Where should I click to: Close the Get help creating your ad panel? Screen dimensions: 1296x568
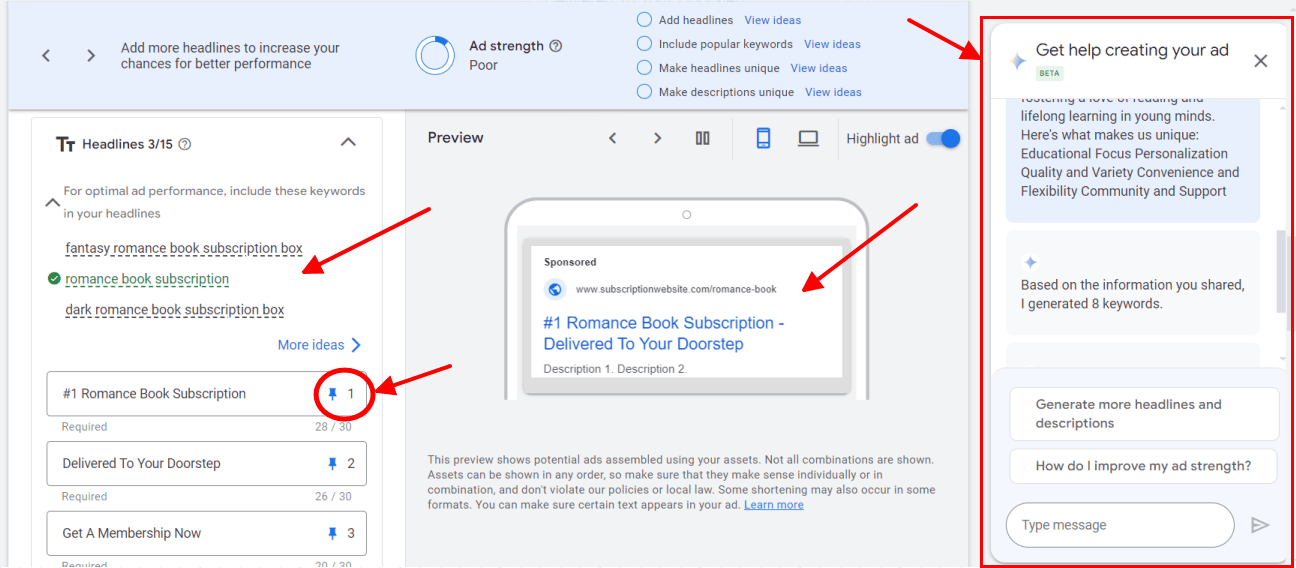tap(1260, 61)
